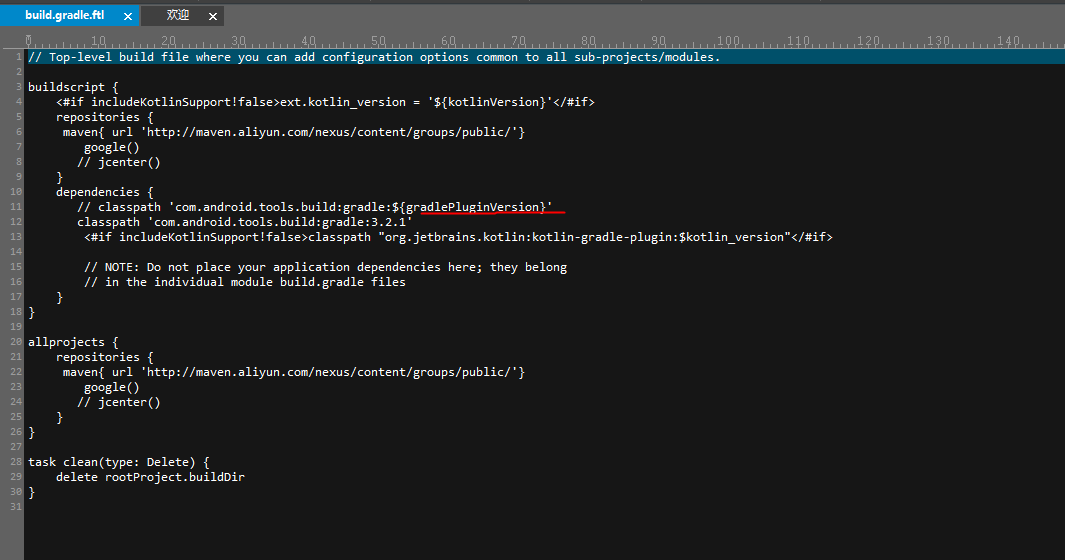The height and width of the screenshot is (560, 1065).
Task: Click gradlePluginVersion in the commented classpath line
Action: coord(472,207)
